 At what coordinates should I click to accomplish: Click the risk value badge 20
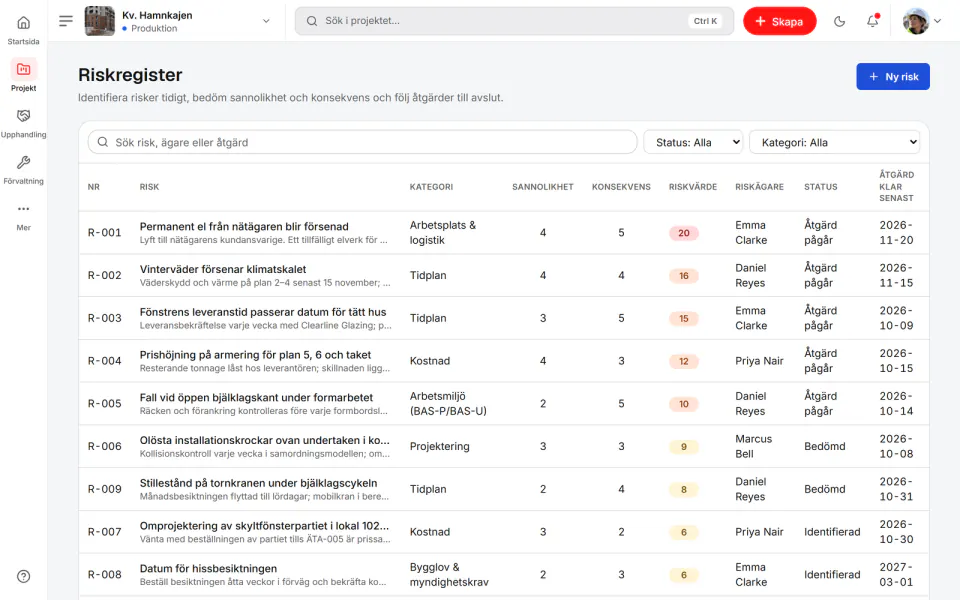click(x=684, y=233)
